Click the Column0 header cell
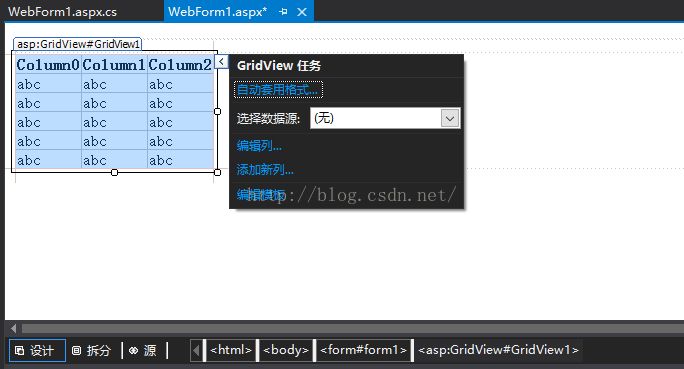The width and height of the screenshot is (684, 369). coord(48,65)
